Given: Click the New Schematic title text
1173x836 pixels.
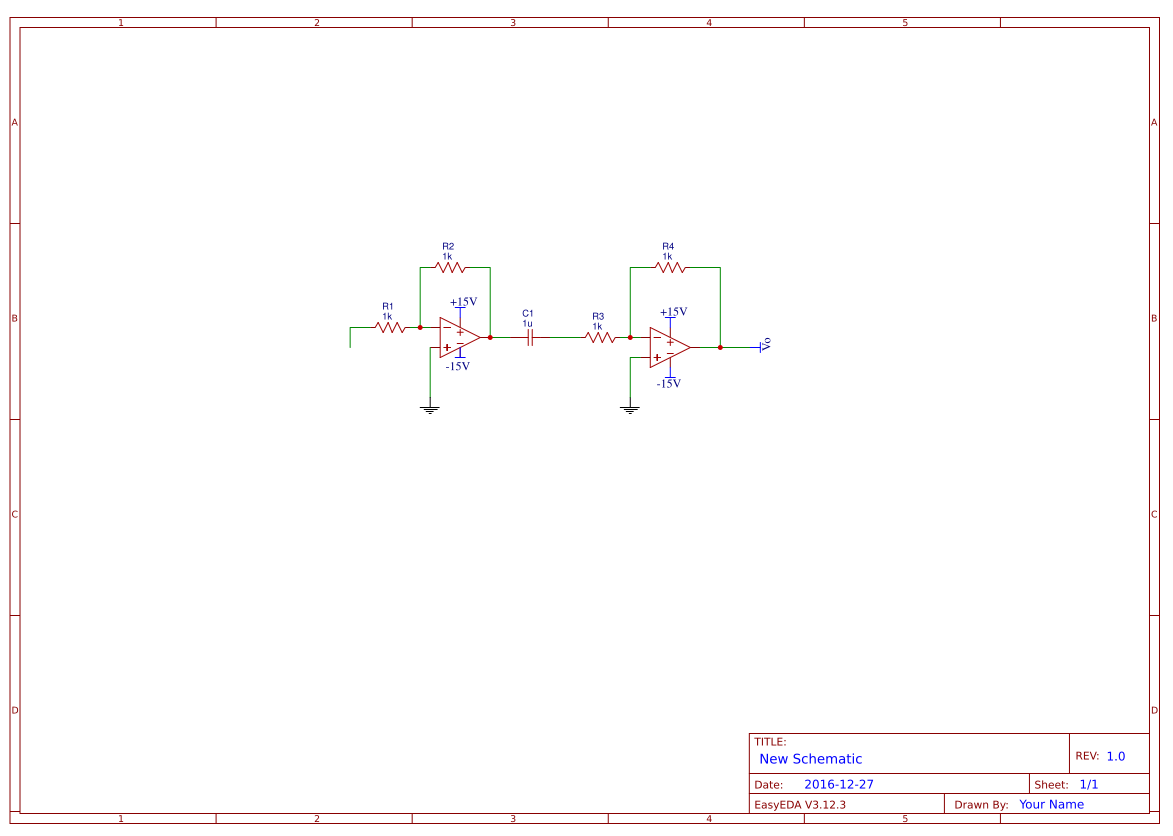Looking at the screenshot, I should click(x=810, y=759).
